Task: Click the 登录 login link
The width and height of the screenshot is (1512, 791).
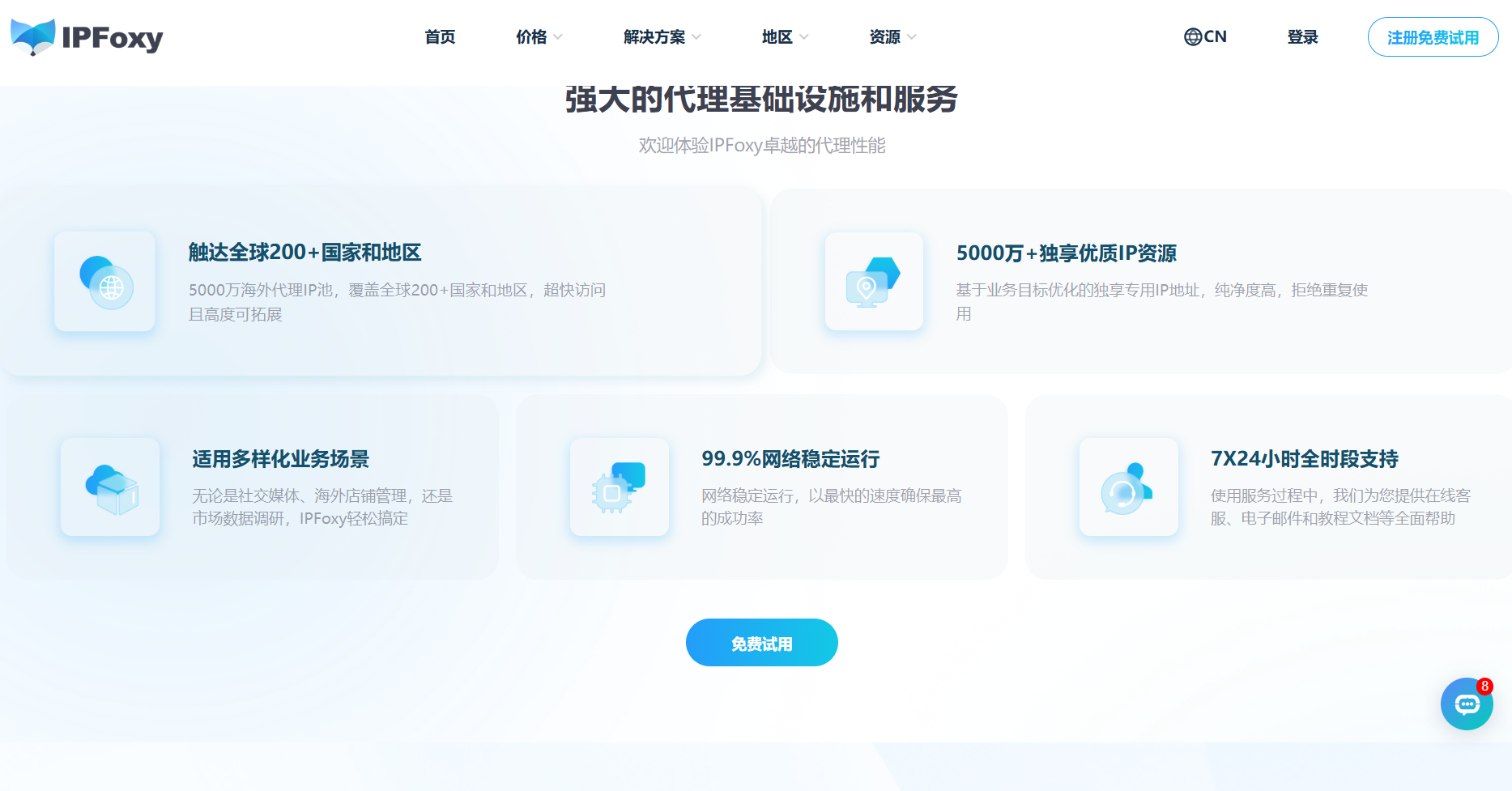Action: pyautogui.click(x=1303, y=37)
